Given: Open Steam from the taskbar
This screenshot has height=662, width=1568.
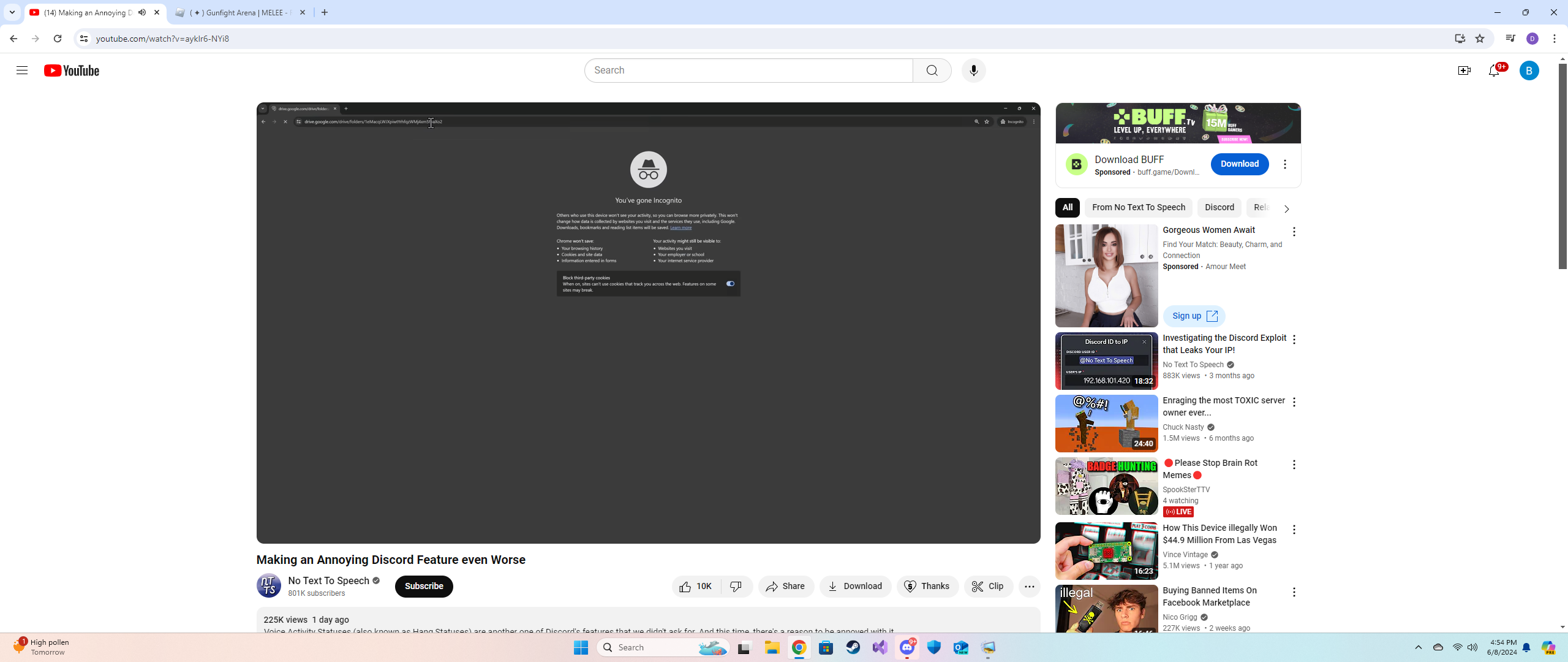Looking at the screenshot, I should pyautogui.click(x=853, y=647).
